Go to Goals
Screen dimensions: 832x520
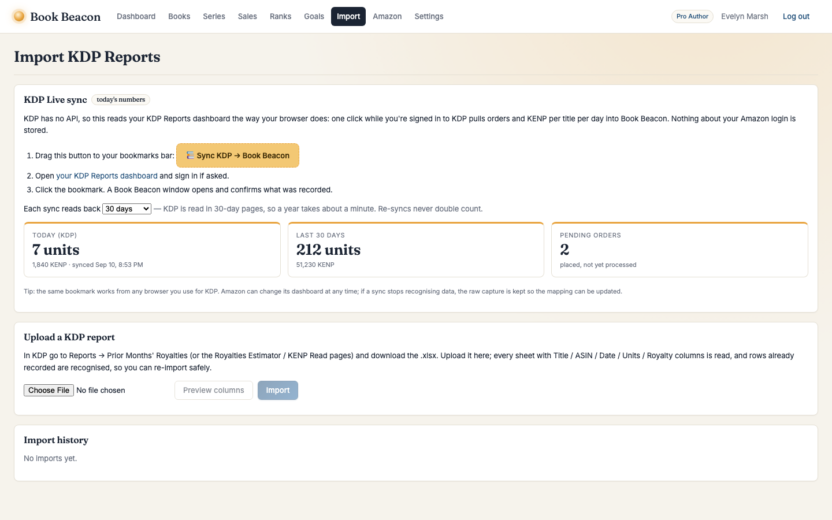pyautogui.click(x=314, y=16)
